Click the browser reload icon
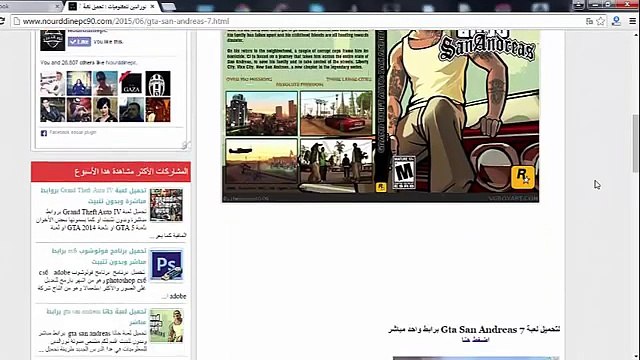 click(x=2, y=21)
